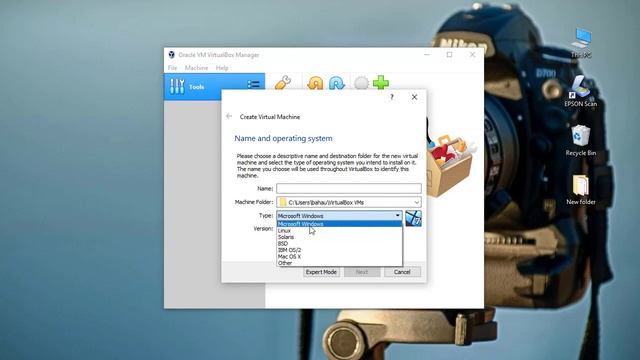The width and height of the screenshot is (640, 360).
Task: Click the Export appliance icon
Action: (337, 83)
